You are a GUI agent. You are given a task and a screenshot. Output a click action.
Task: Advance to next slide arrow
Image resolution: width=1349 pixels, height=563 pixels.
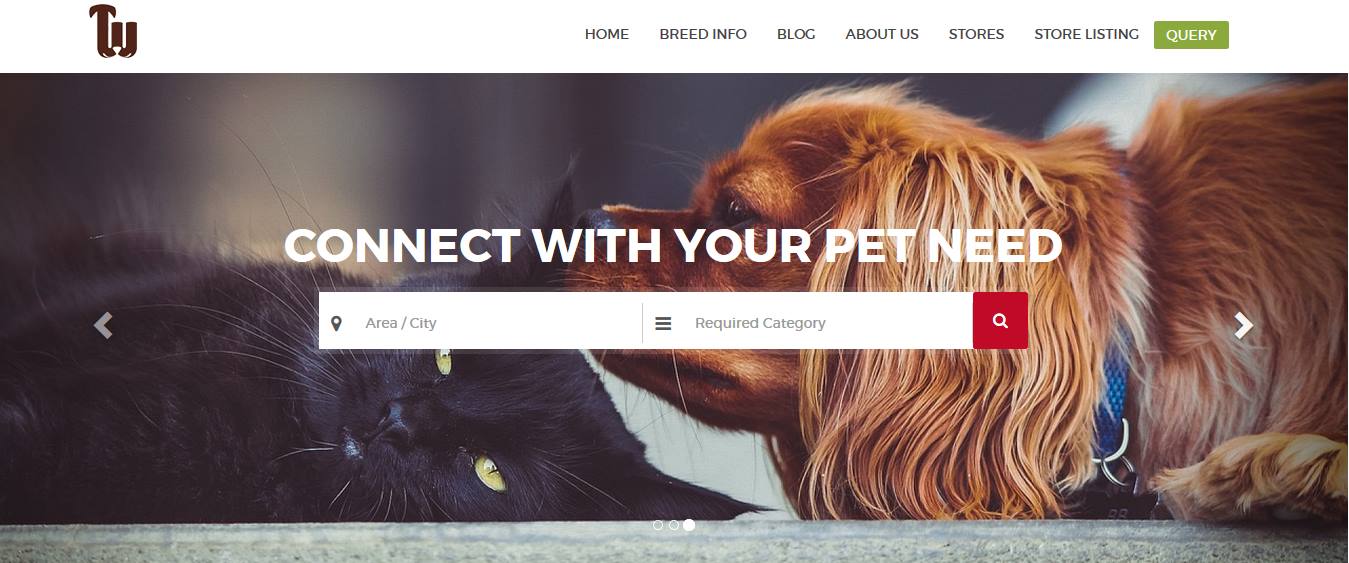pos(1243,325)
